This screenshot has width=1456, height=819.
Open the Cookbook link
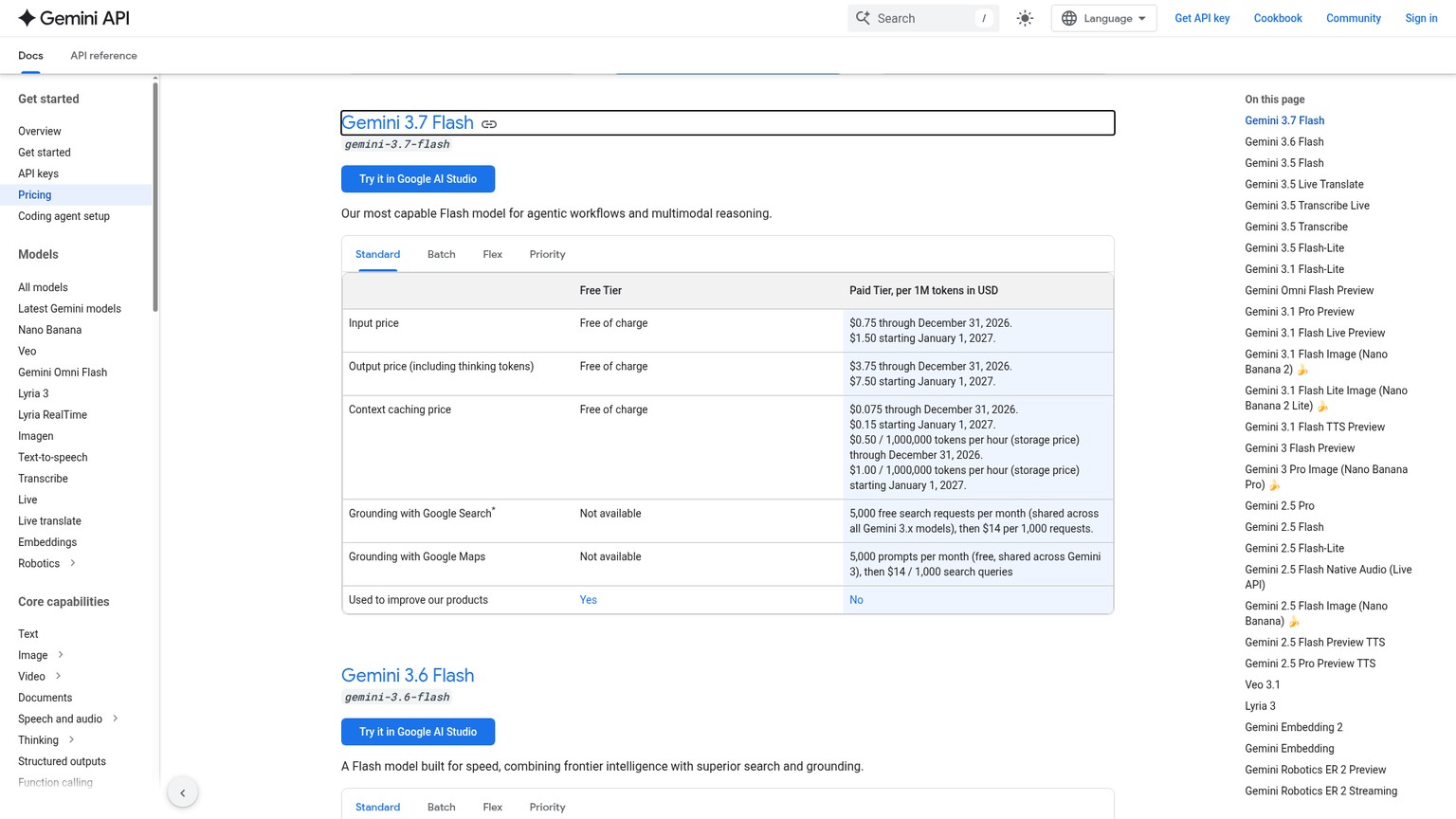(x=1278, y=18)
